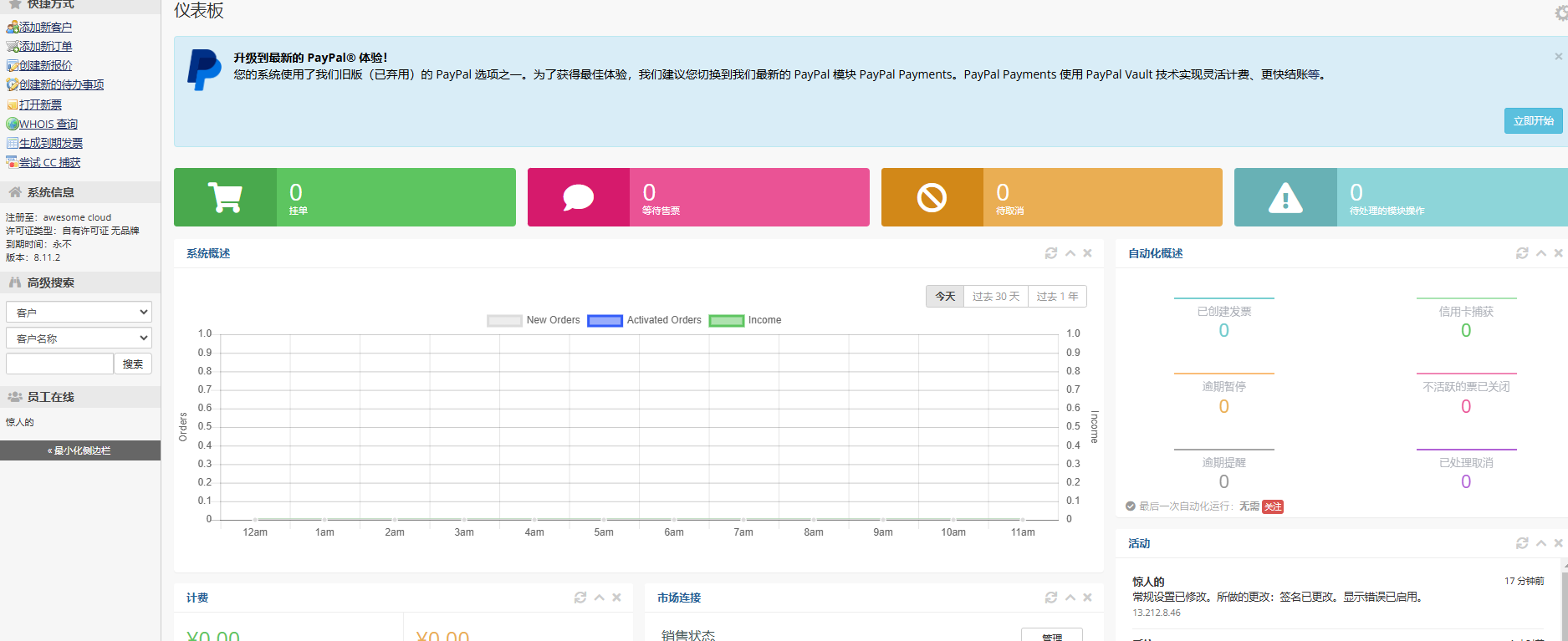Open the WHOIS 查询 link
Viewport: 1568px width, 641px height.
[49, 124]
